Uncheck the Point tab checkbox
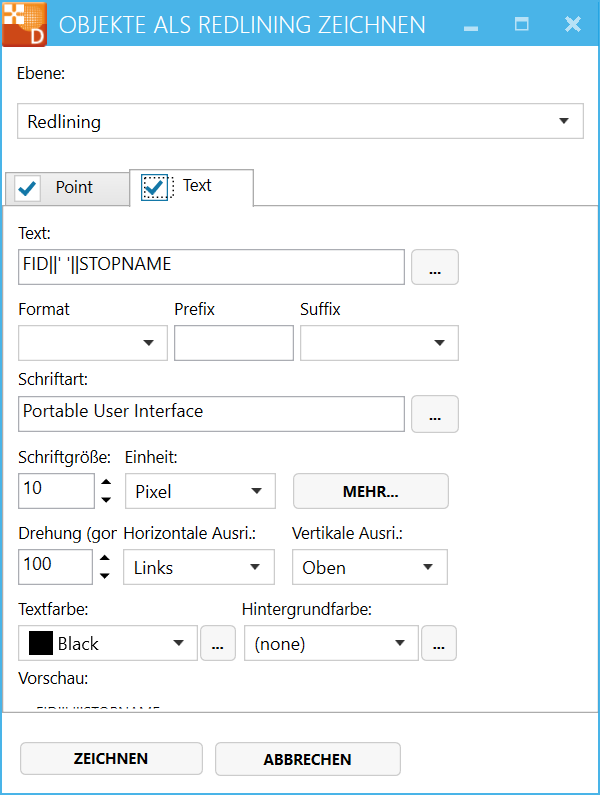The image size is (600, 795). point(29,188)
